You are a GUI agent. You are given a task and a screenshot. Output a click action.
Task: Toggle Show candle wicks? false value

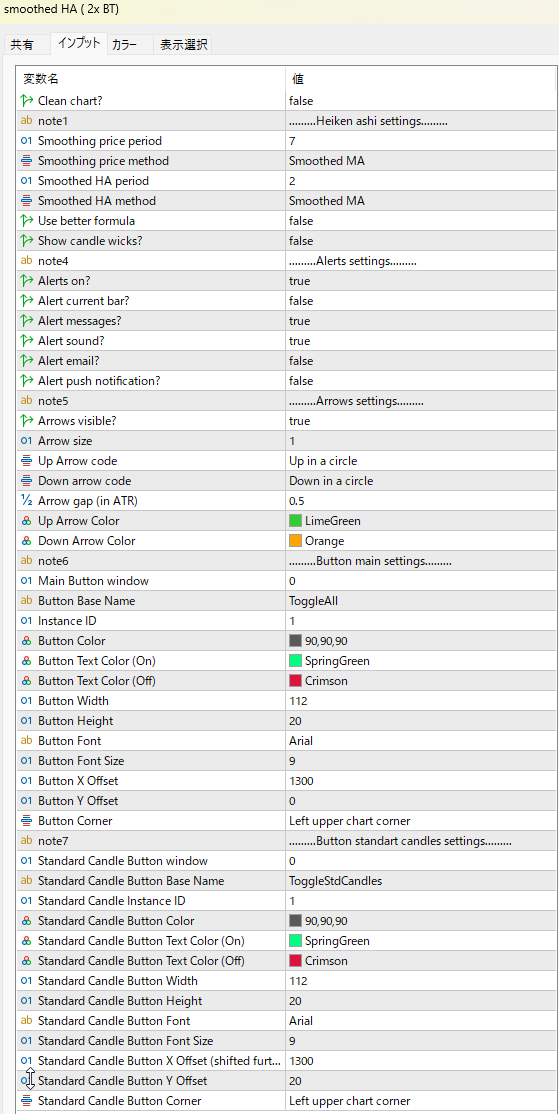420,241
